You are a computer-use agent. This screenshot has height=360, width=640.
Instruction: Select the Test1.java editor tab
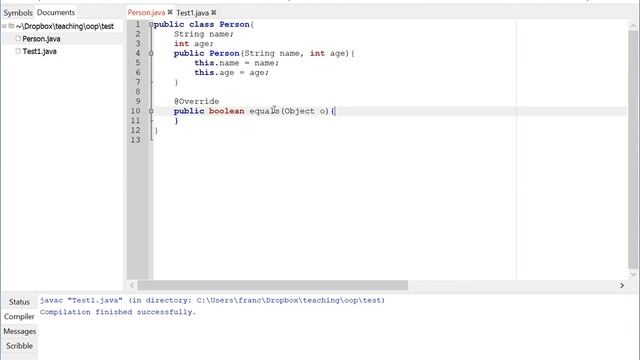(193, 13)
